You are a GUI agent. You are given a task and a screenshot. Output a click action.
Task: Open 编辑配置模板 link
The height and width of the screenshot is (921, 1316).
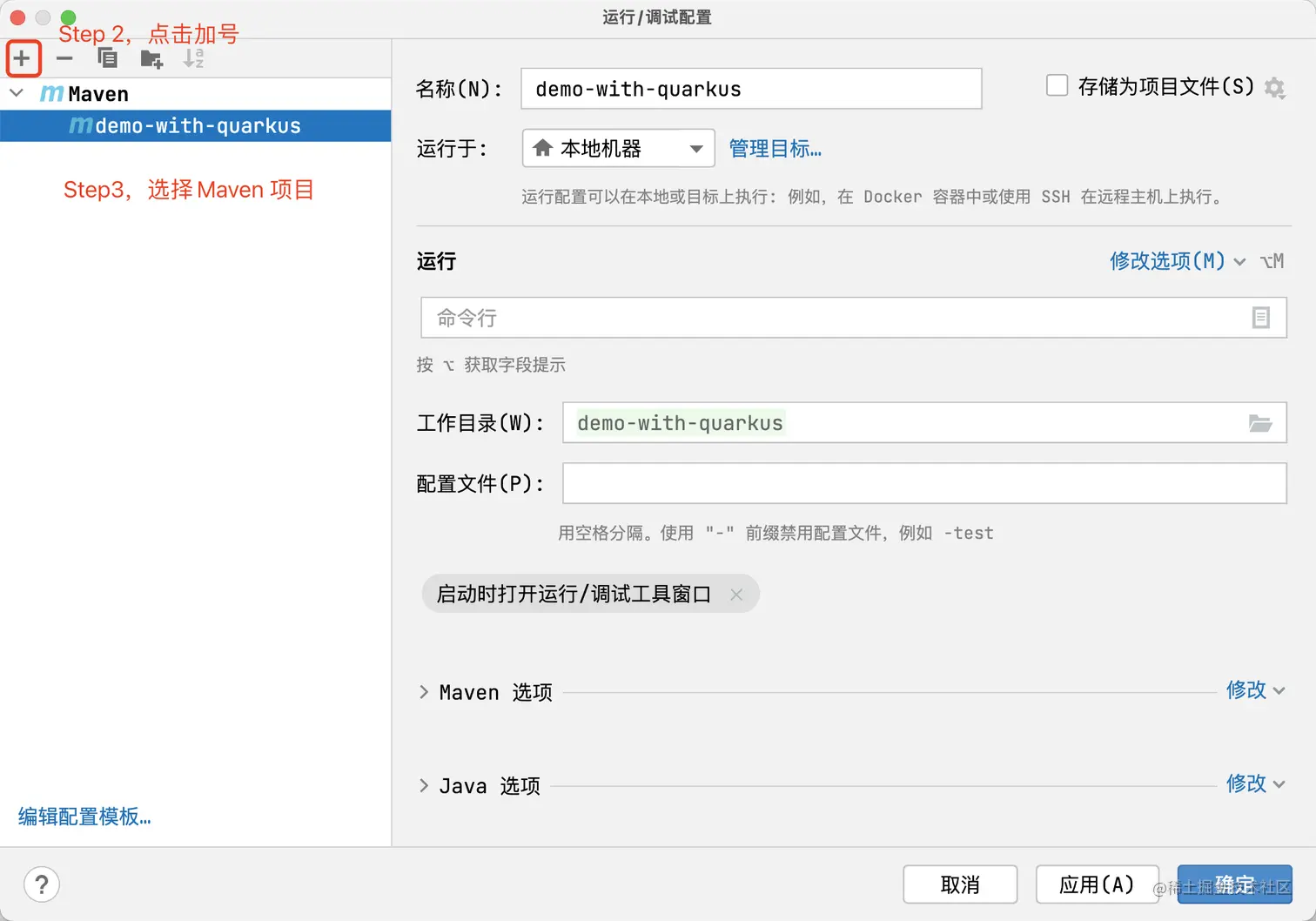click(x=84, y=817)
